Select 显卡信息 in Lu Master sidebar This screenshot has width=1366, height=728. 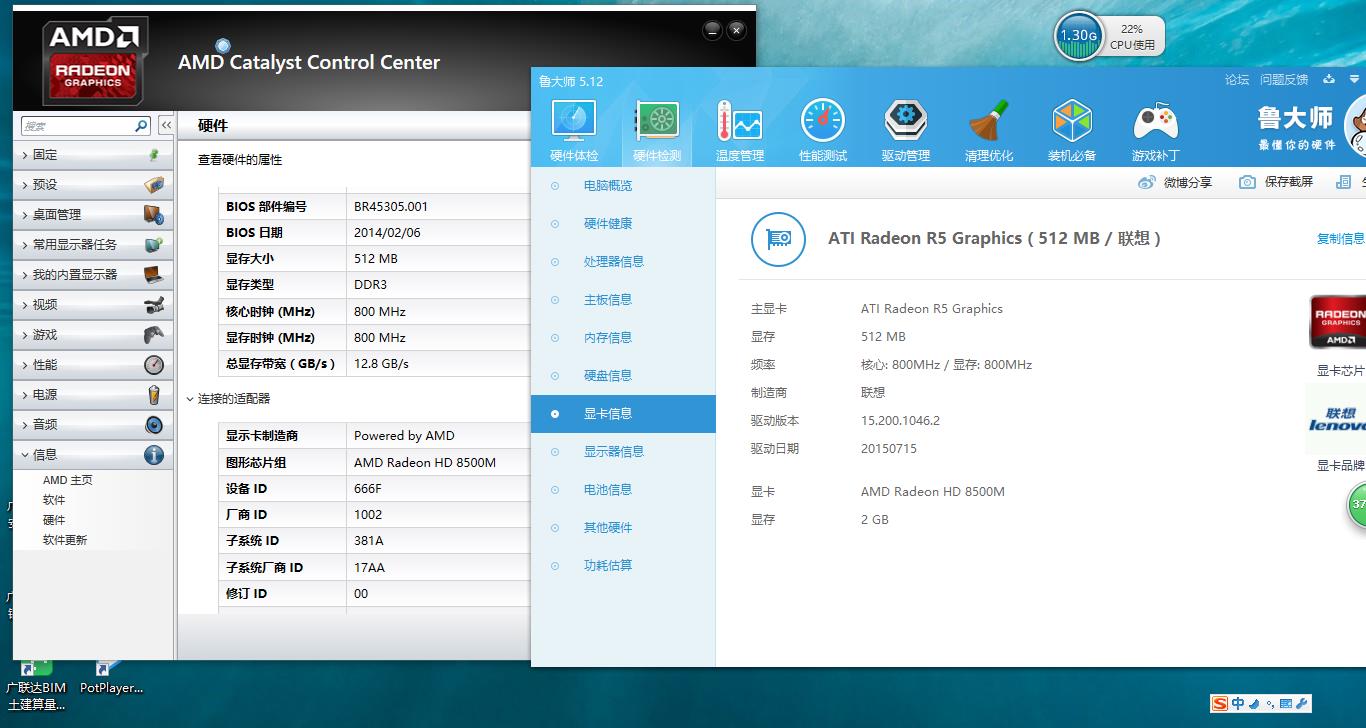click(623, 414)
